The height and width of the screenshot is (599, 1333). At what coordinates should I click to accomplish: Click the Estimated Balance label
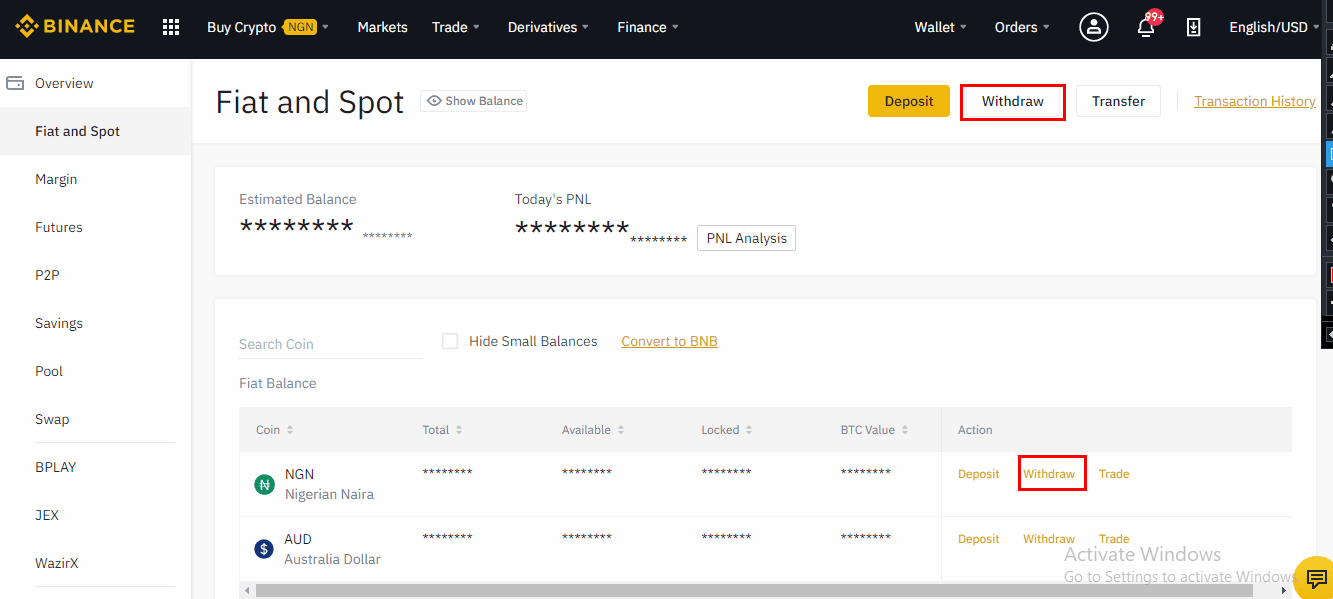click(x=297, y=199)
